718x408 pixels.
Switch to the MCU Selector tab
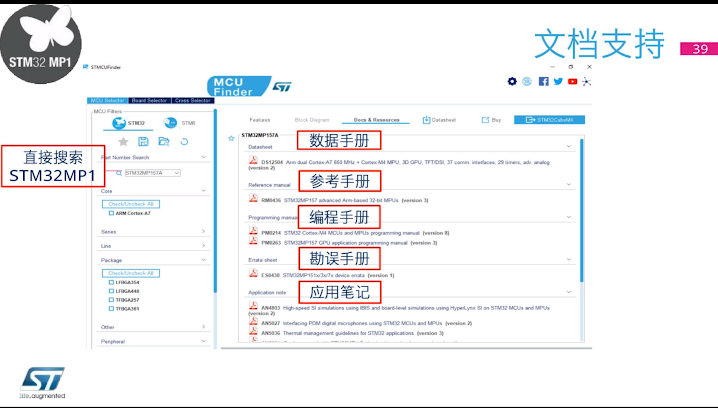(107, 100)
